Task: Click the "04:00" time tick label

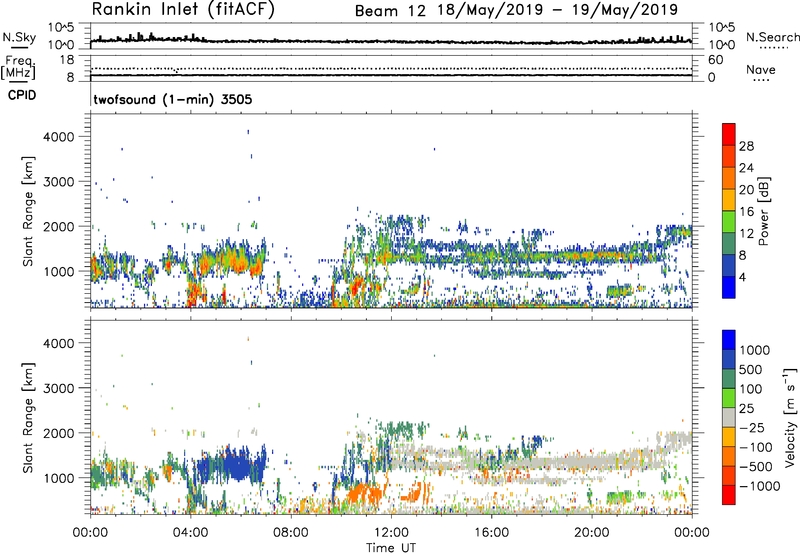Action: [190, 533]
